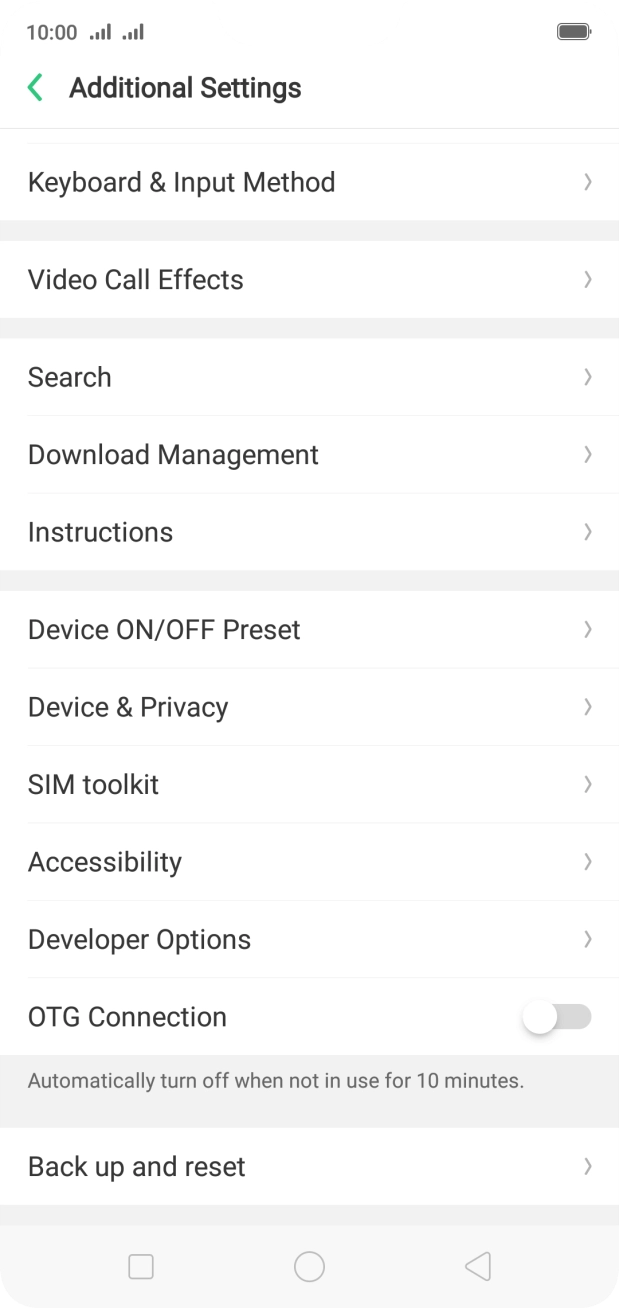619x1308 pixels.
Task: Open the Search settings entry
Action: pyautogui.click(x=70, y=377)
